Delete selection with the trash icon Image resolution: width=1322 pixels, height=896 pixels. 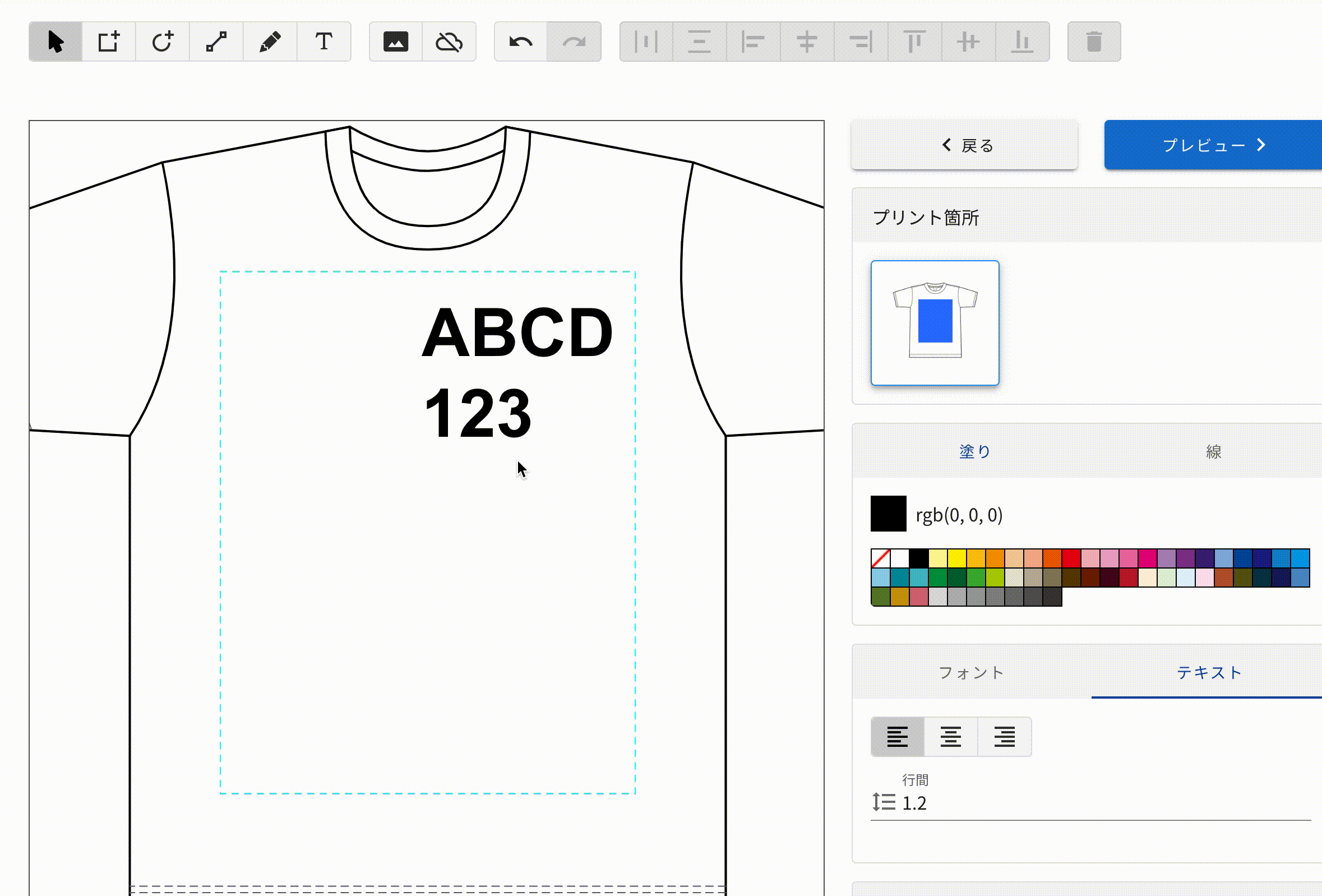click(1094, 41)
